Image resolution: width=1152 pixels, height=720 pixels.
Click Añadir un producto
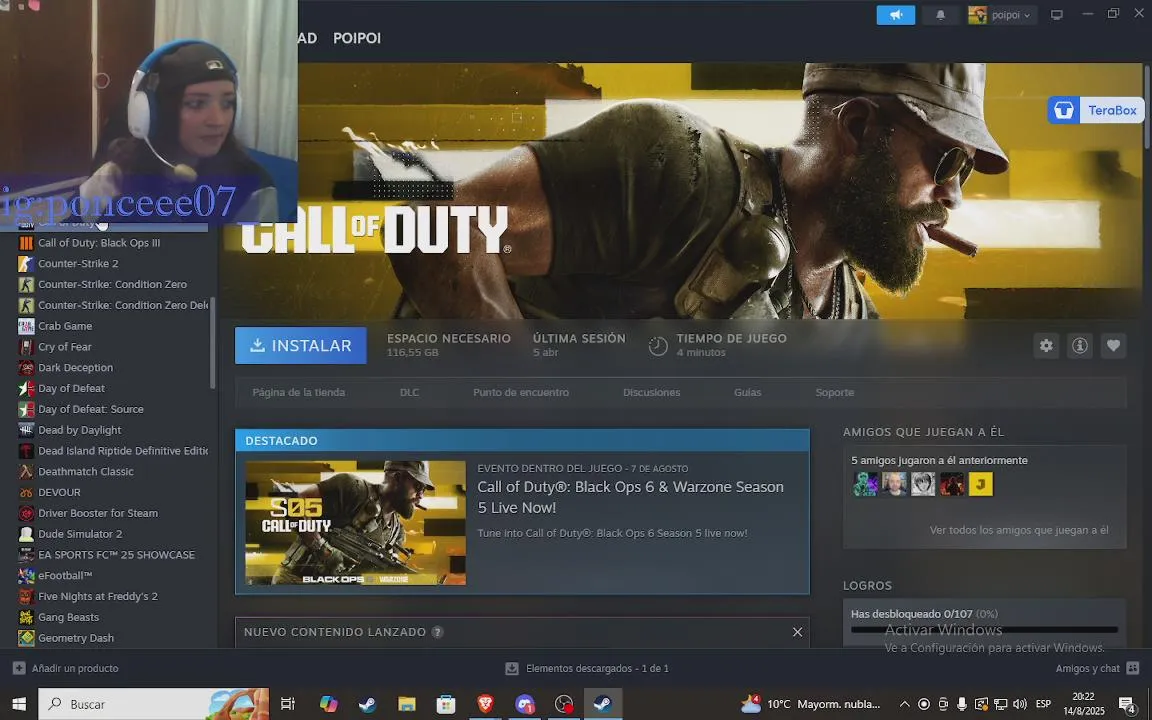[x=65, y=668]
